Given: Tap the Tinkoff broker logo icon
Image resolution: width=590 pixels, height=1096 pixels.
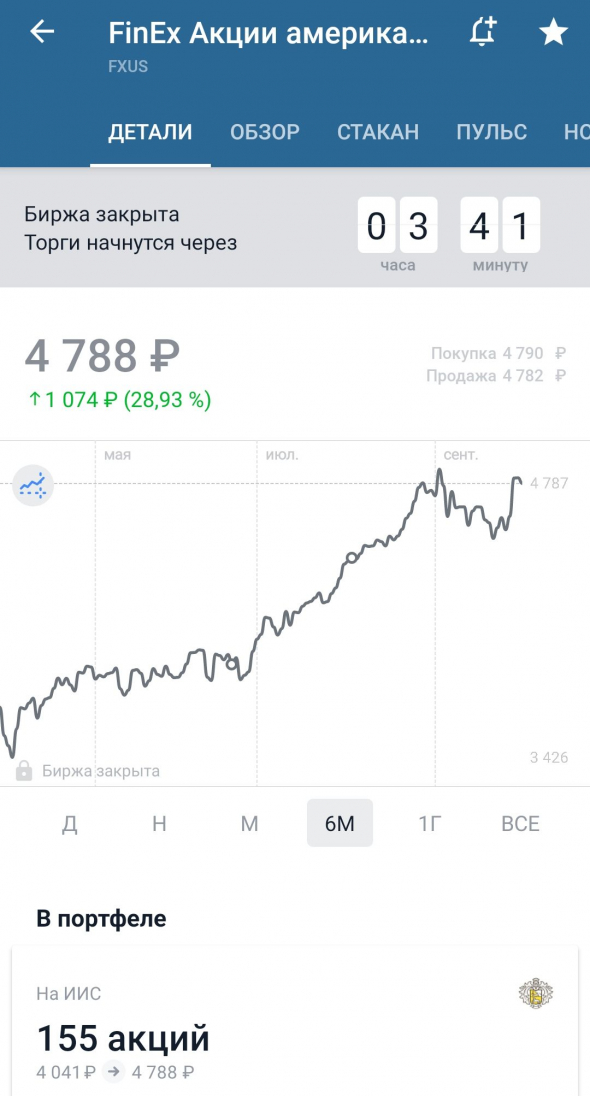Looking at the screenshot, I should click(x=533, y=993).
